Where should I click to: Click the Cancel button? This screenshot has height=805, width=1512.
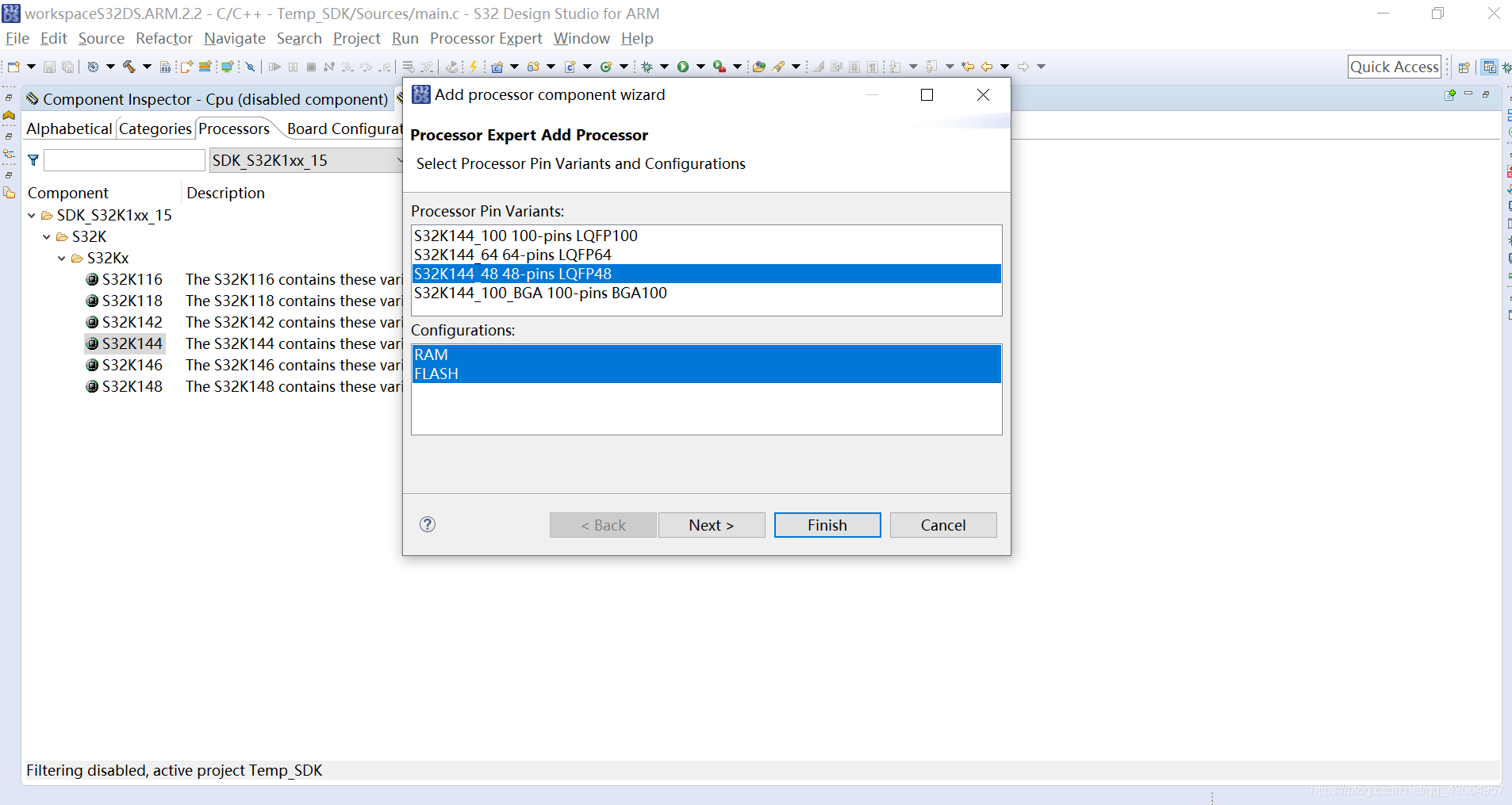coord(943,525)
